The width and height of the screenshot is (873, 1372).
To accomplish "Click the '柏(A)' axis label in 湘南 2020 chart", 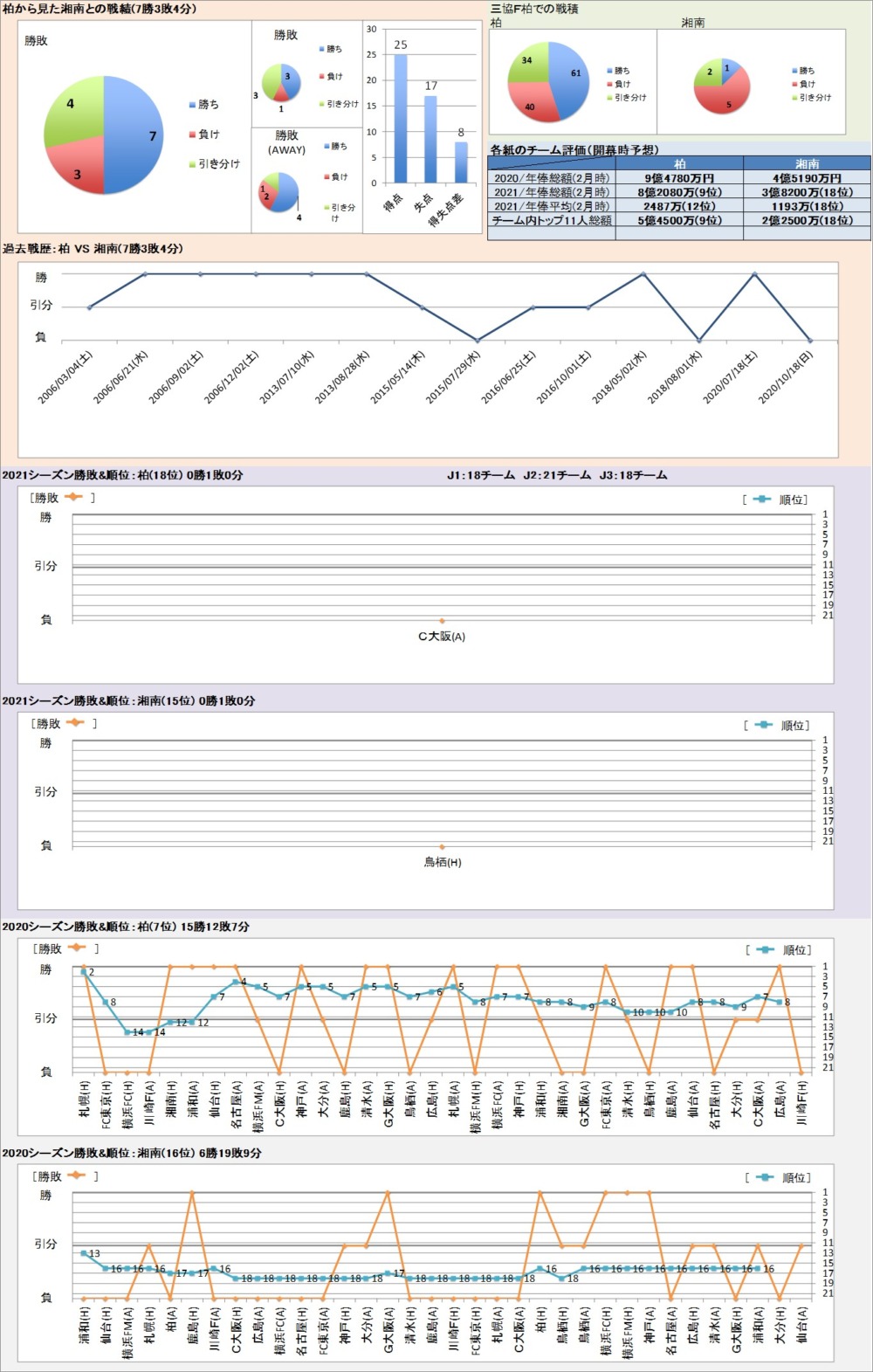I will [x=171, y=1319].
